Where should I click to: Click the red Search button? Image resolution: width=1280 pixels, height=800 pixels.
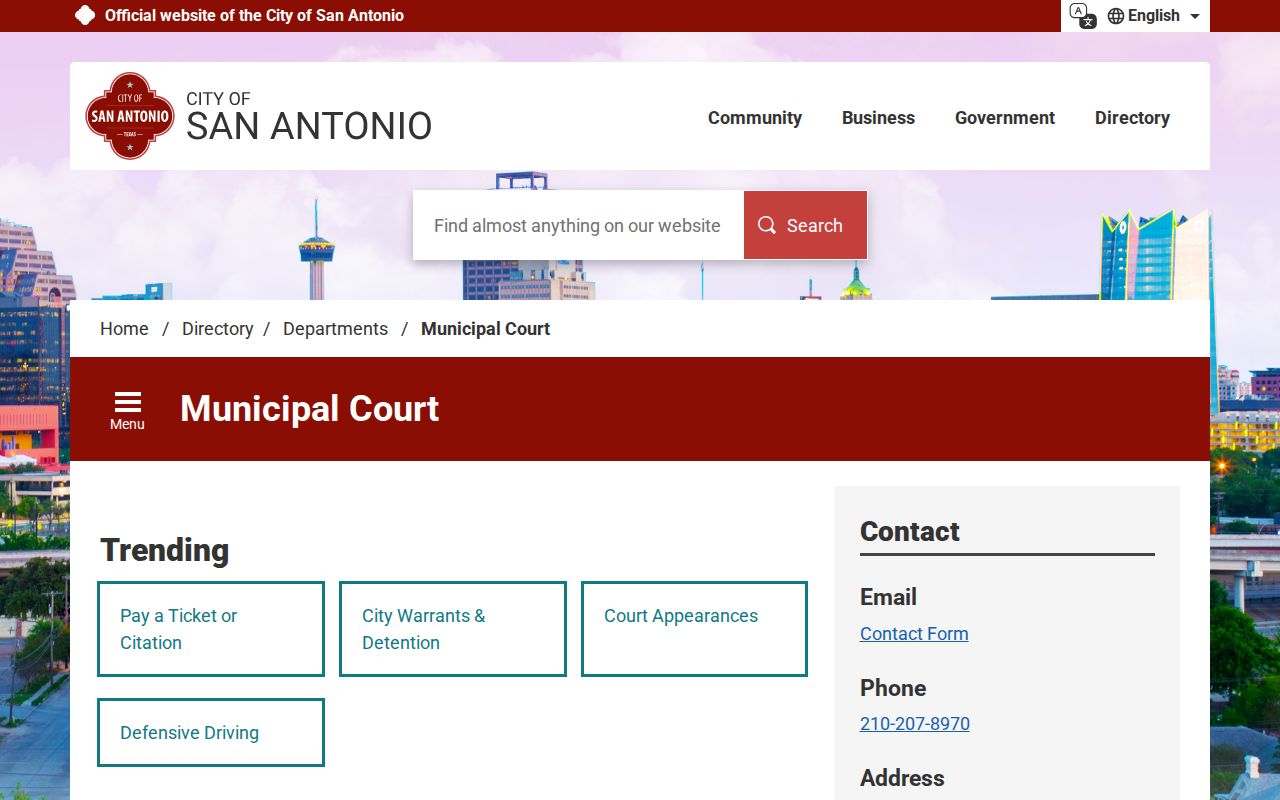805,225
